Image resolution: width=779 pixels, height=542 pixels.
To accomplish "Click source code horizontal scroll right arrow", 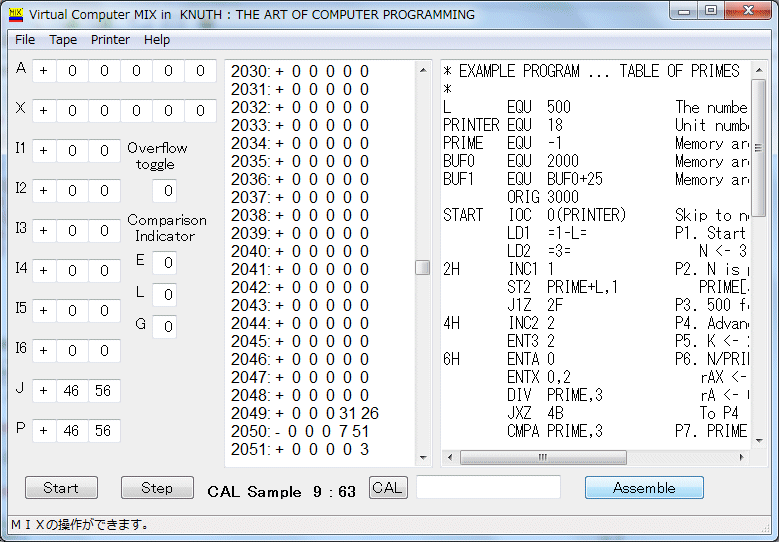I will [742, 457].
